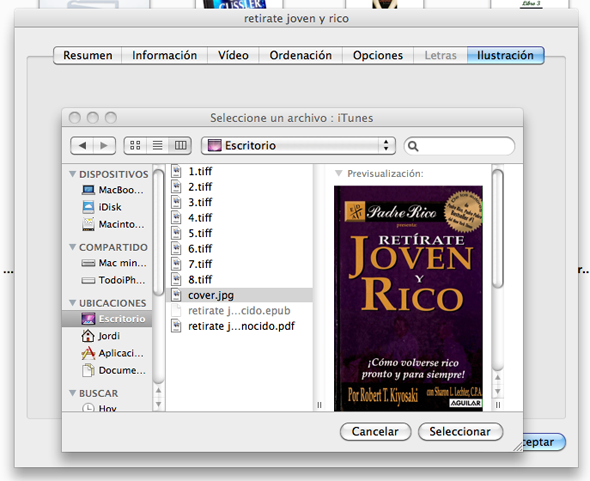Select file 3.tiff
The width and height of the screenshot is (590, 481).
pos(239,202)
